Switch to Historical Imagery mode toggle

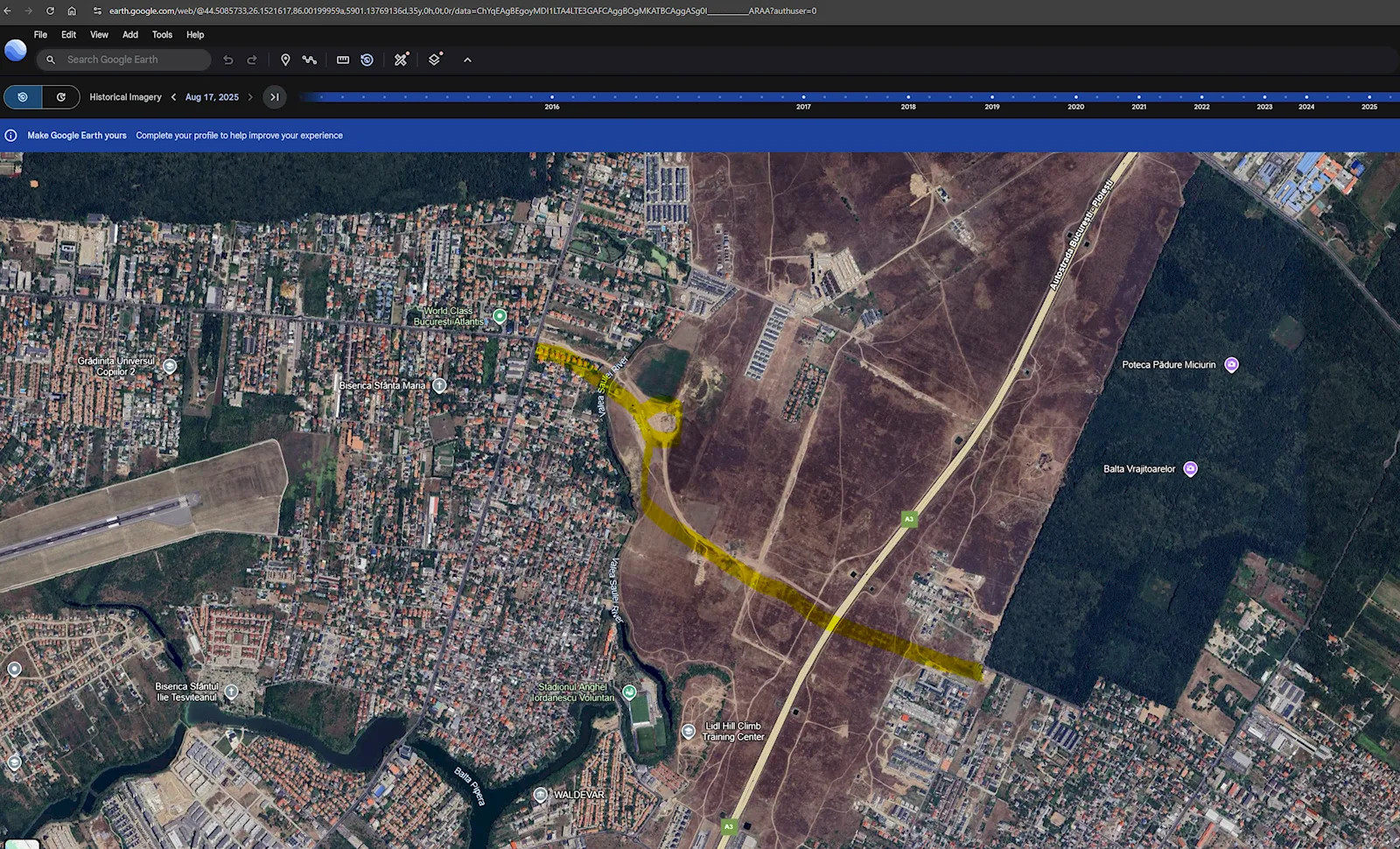(23, 97)
